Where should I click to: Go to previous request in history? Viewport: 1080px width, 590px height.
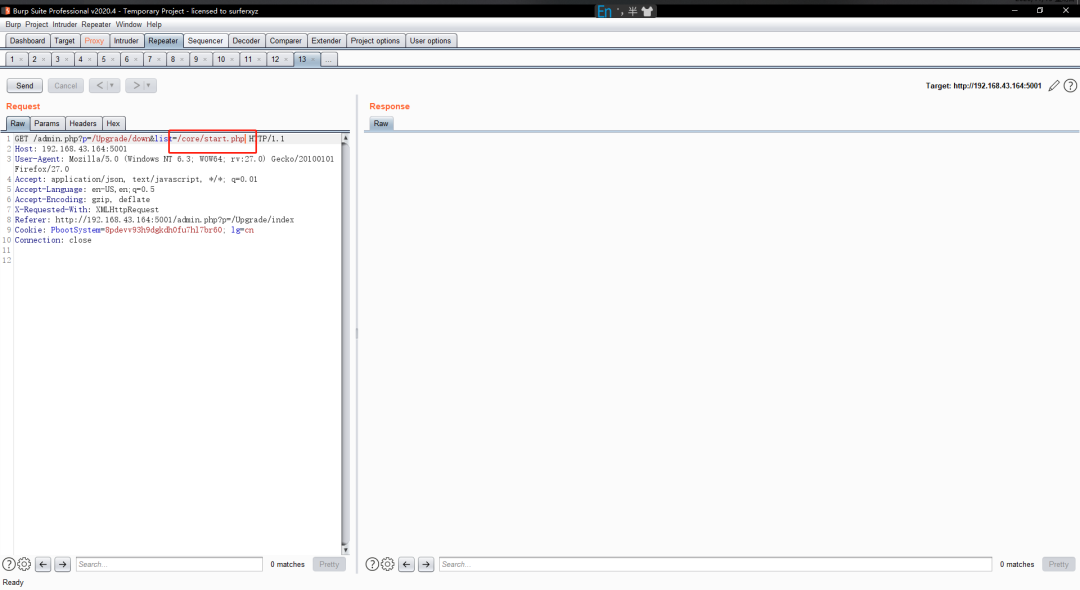(x=99, y=85)
